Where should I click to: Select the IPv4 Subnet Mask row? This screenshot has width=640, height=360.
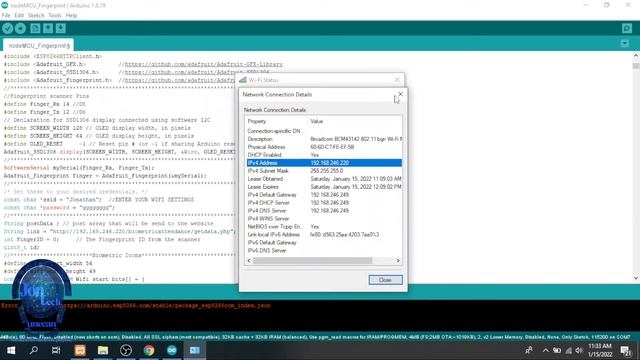pyautogui.click(x=324, y=171)
